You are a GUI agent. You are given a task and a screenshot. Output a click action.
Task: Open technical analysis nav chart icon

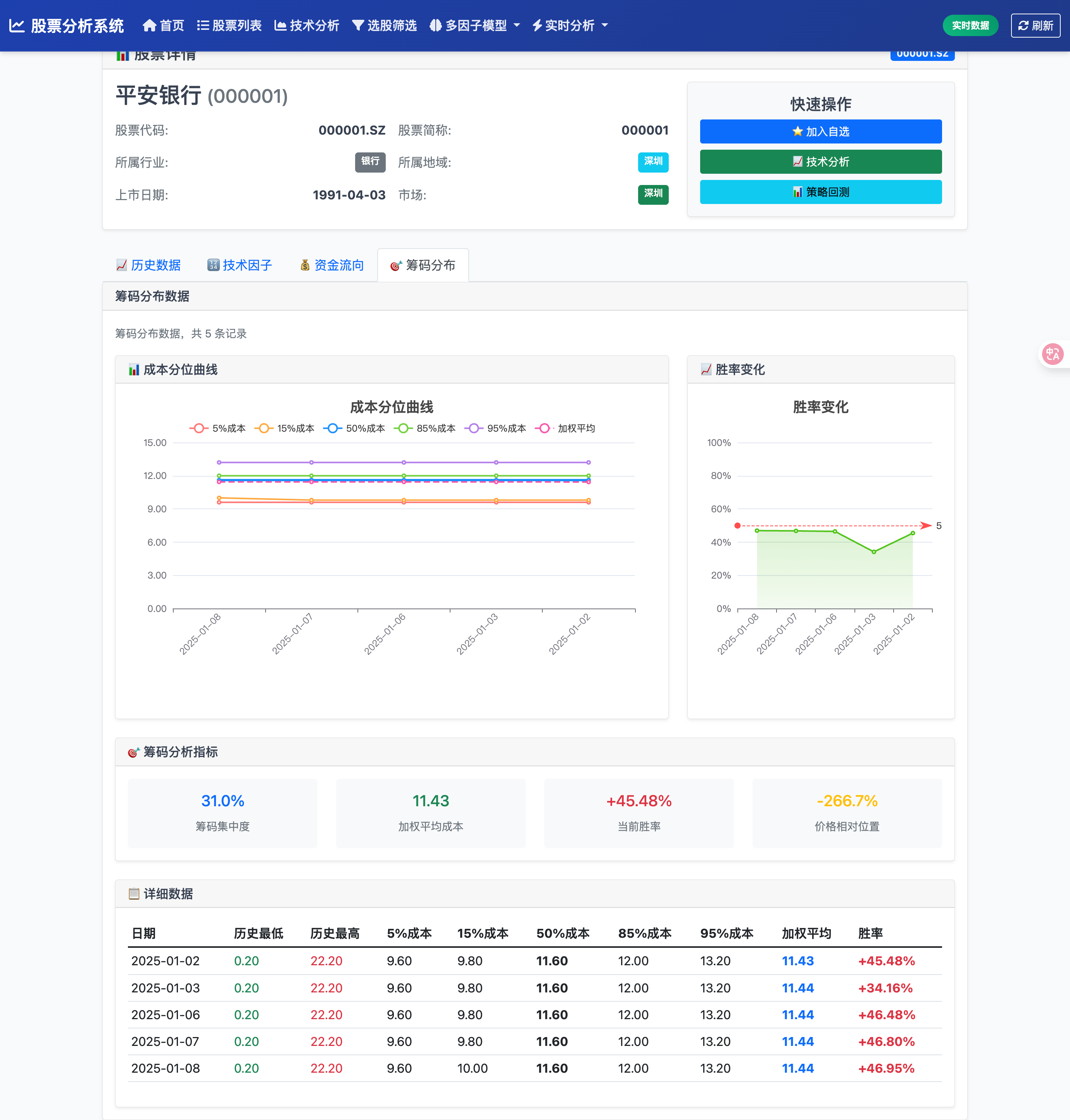pyautogui.click(x=280, y=26)
